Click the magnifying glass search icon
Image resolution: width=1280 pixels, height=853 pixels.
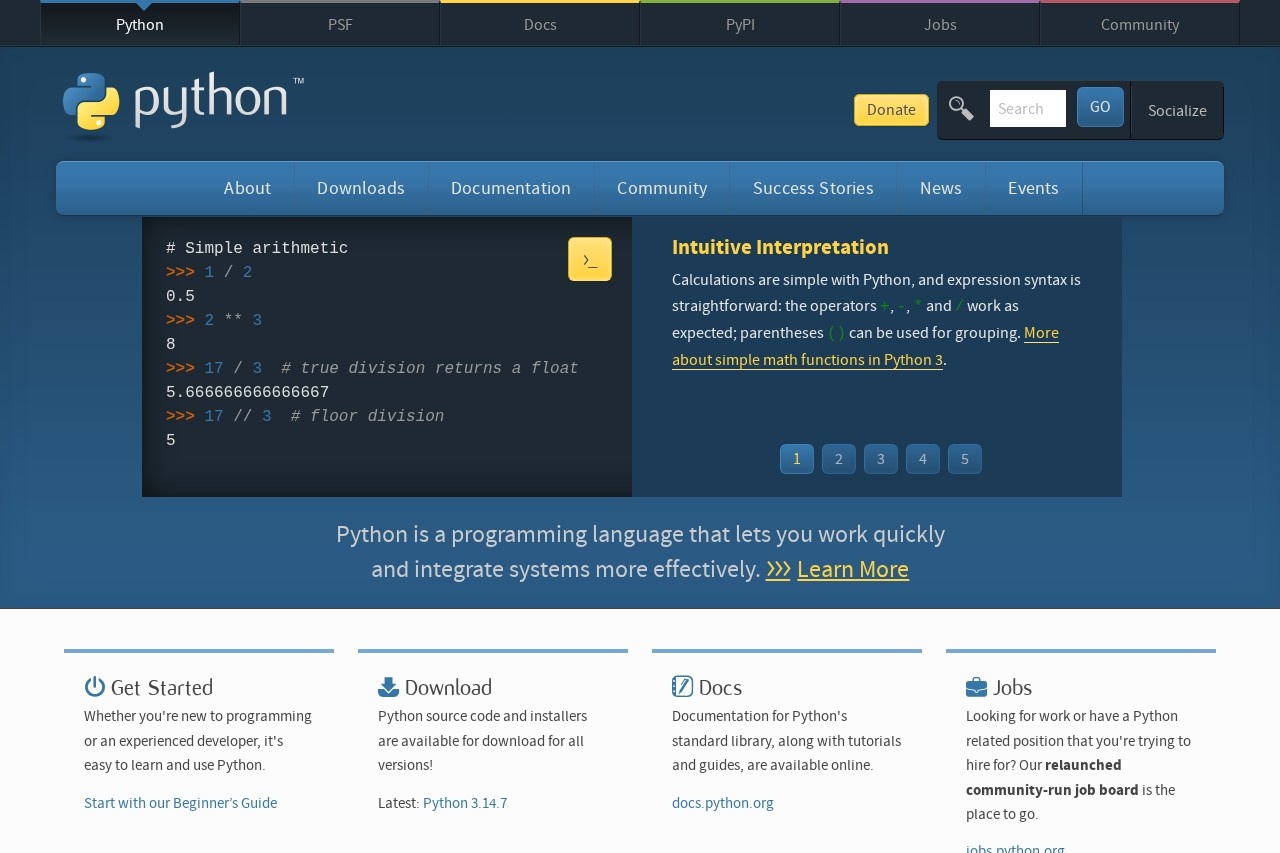[x=961, y=108]
